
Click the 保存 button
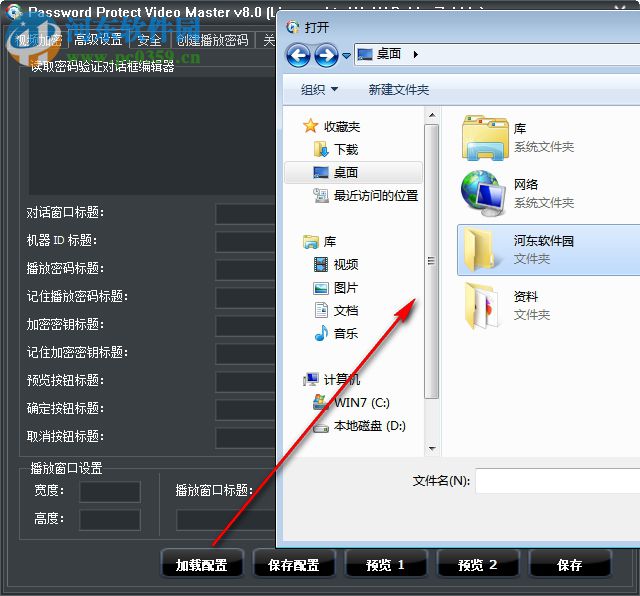[x=570, y=564]
